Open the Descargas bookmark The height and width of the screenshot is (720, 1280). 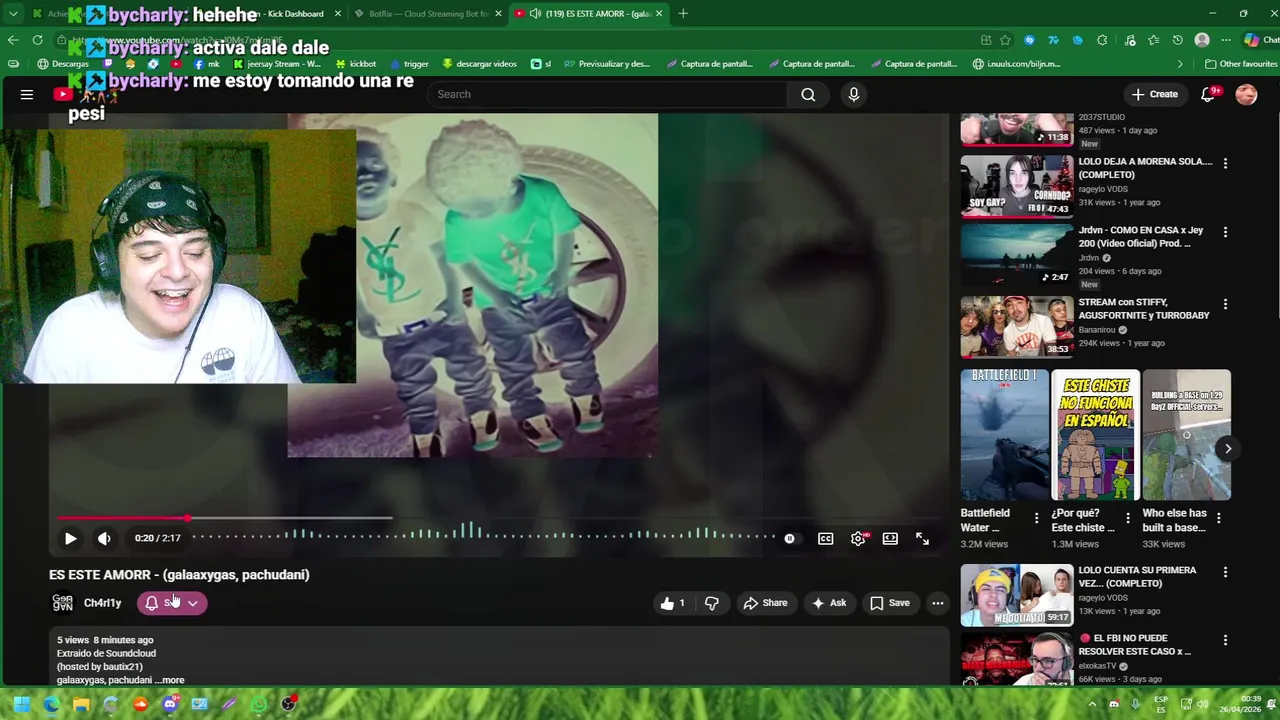pyautogui.click(x=63, y=64)
